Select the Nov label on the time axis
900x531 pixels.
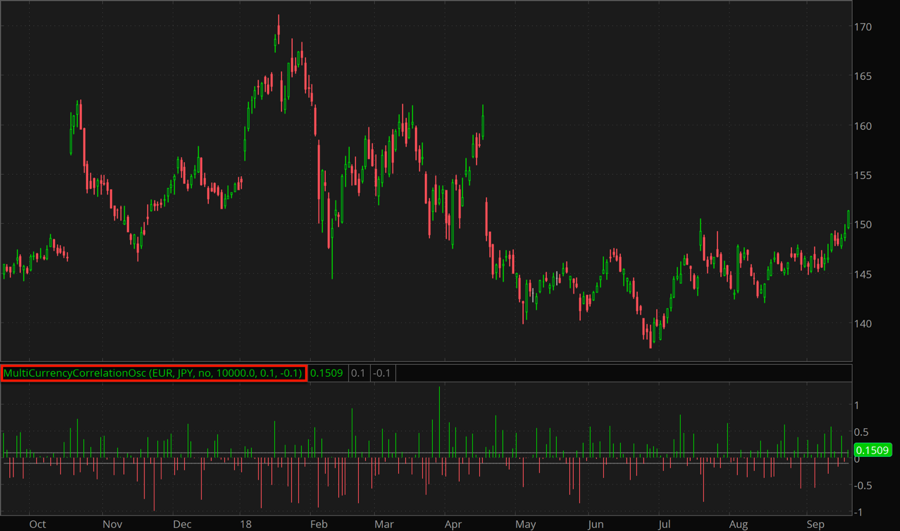112,523
